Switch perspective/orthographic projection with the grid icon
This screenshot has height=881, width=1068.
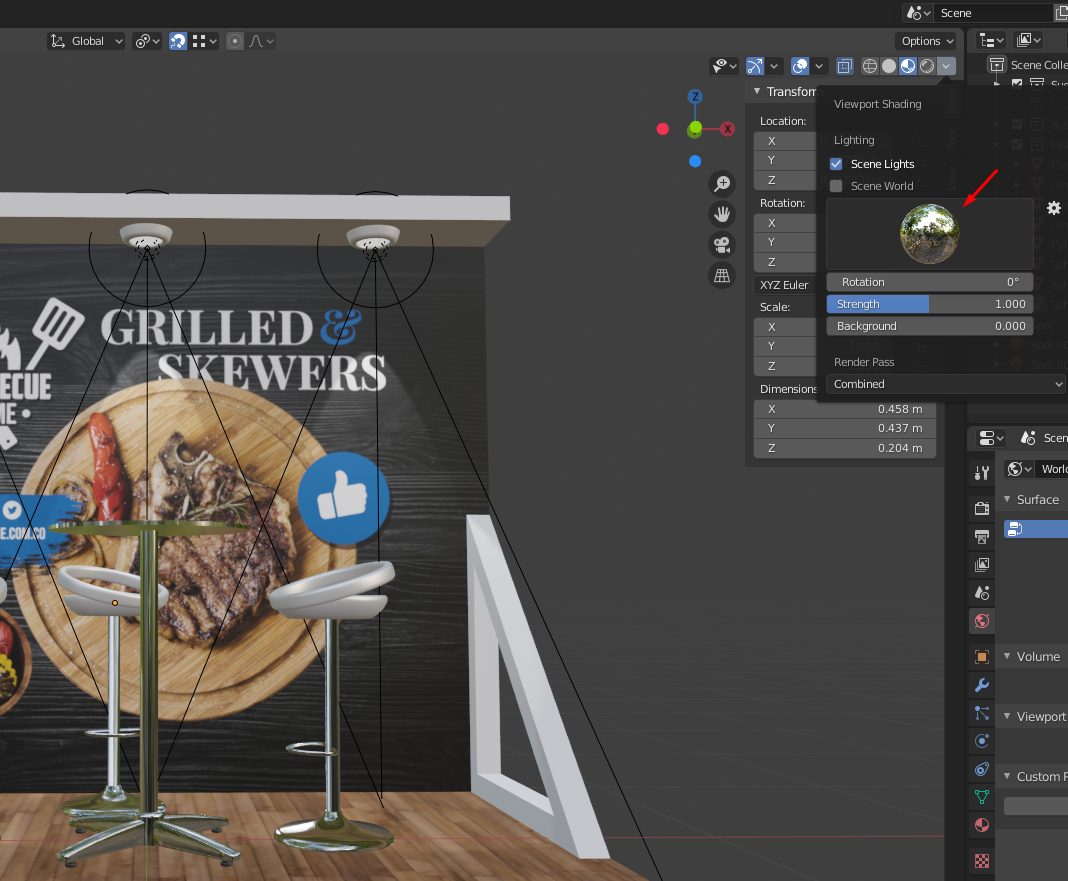pyautogui.click(x=722, y=275)
